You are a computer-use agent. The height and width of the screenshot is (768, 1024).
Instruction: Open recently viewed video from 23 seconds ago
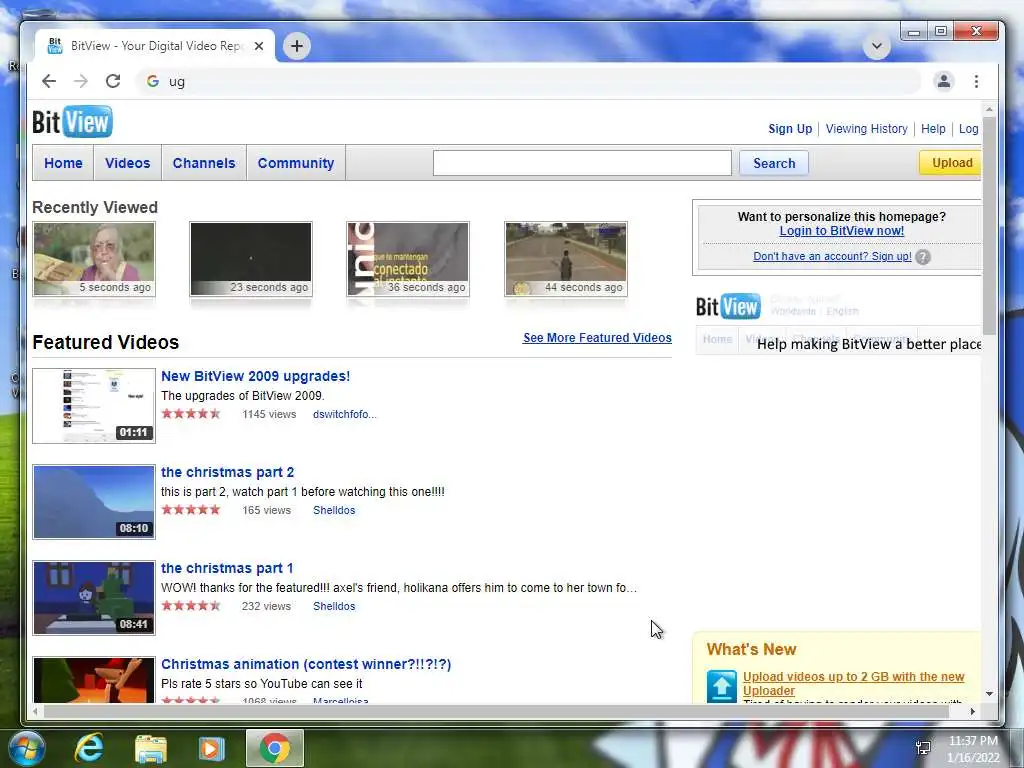251,259
